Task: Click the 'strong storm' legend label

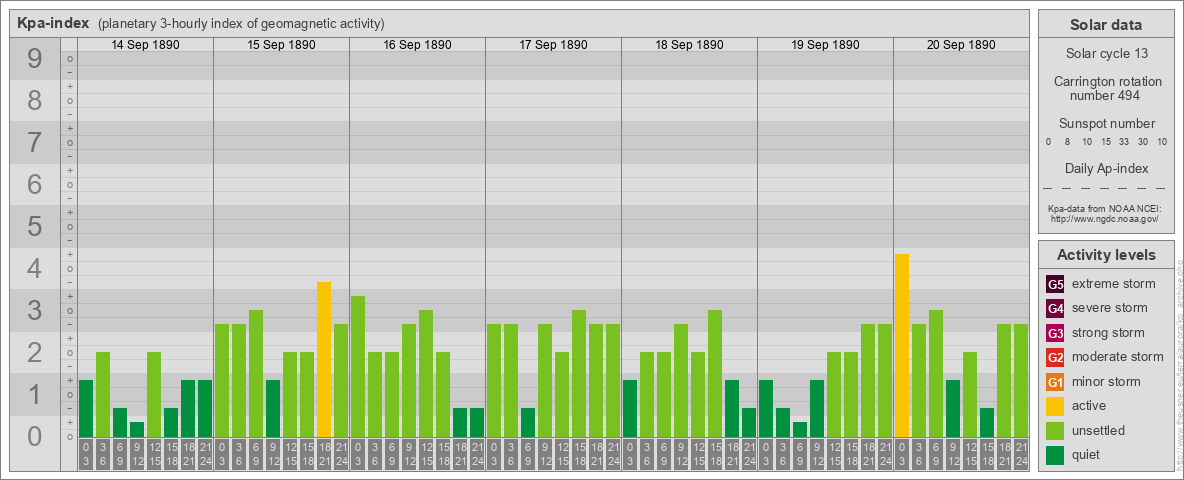Action: click(x=1108, y=333)
